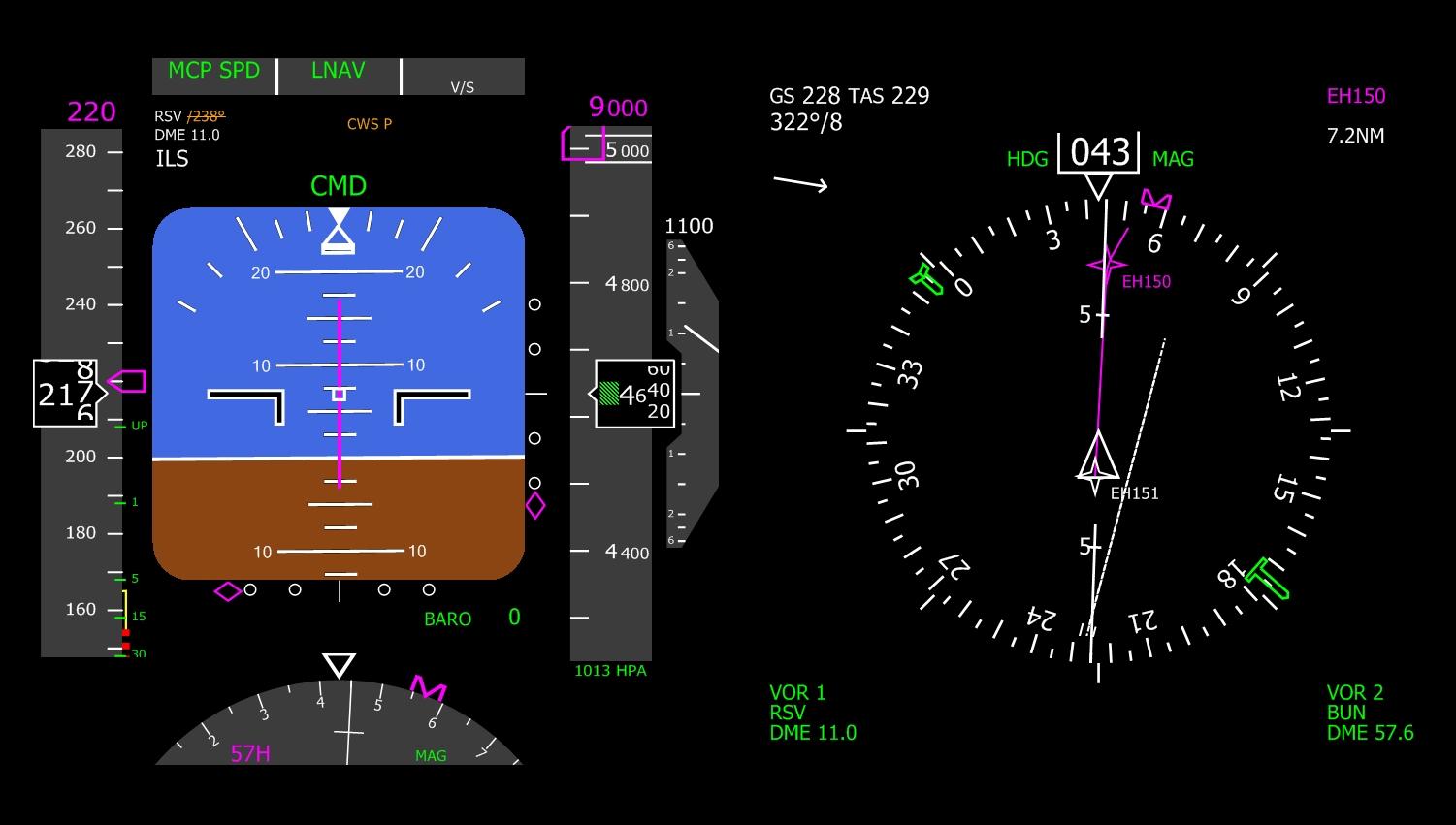Click the wind 322°/8 readout
Viewport: 1456px width, 825px height.
tap(806, 123)
